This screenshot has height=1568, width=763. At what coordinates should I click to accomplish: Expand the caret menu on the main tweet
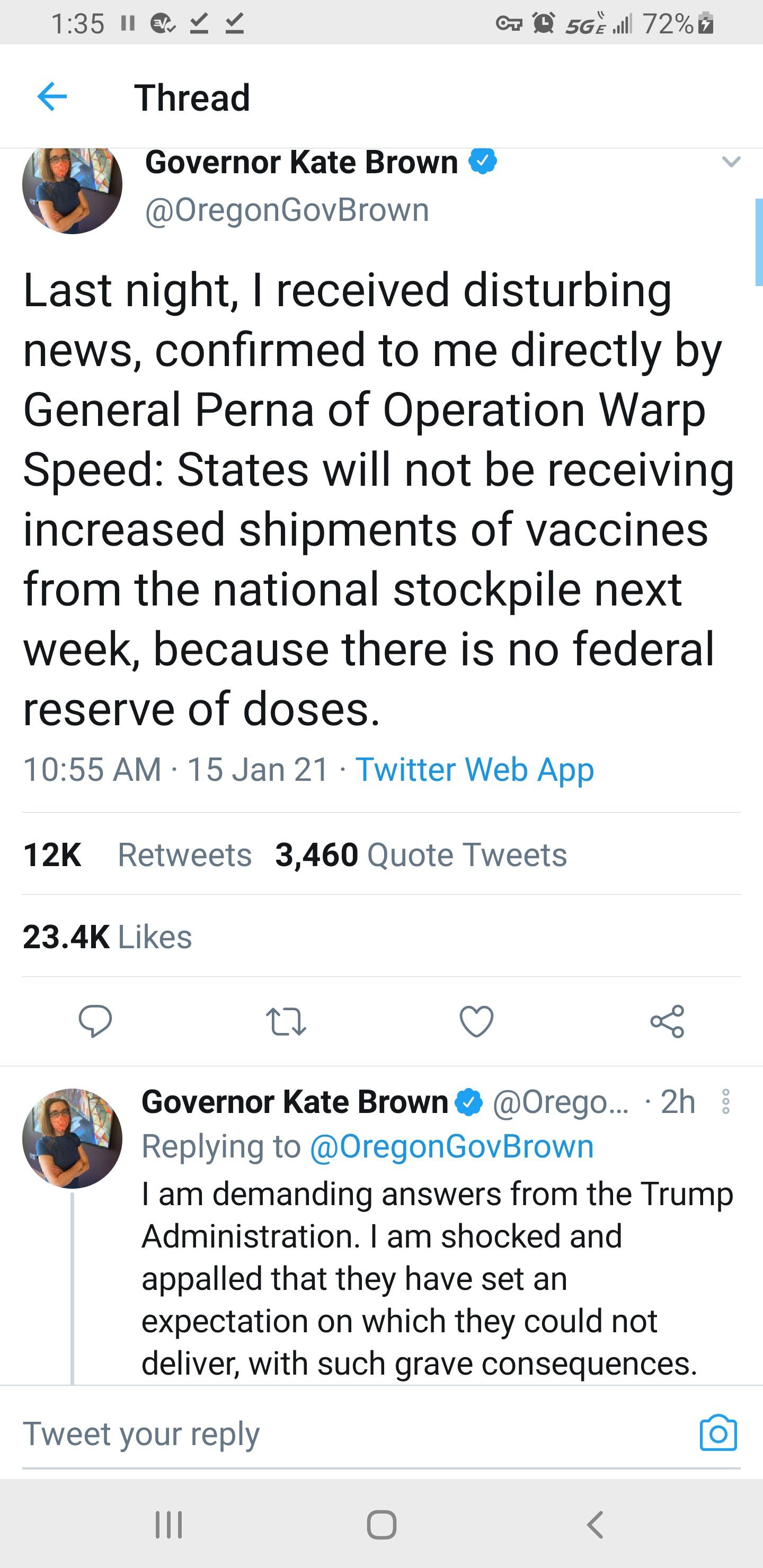[x=731, y=161]
